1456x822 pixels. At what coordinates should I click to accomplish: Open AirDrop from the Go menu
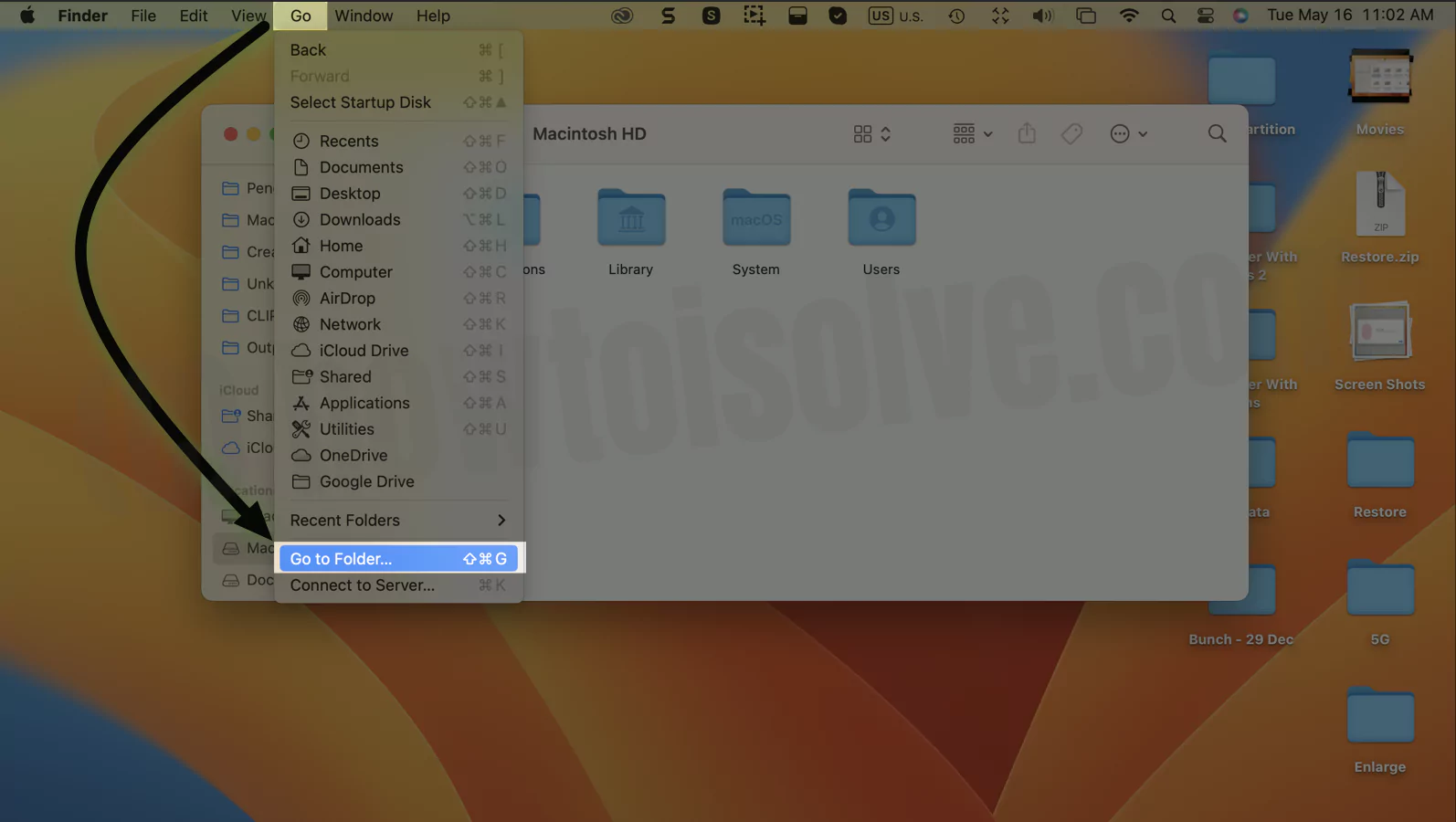[347, 299]
